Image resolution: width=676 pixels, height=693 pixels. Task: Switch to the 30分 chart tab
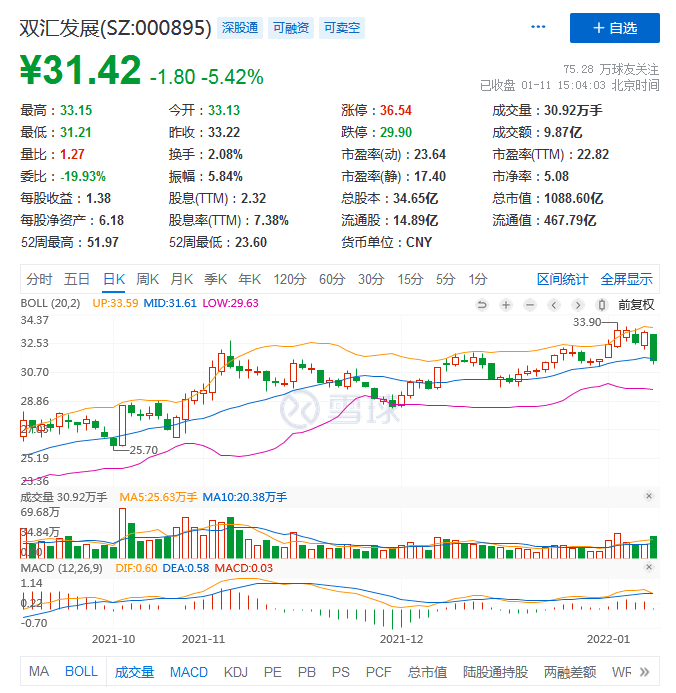(x=371, y=279)
